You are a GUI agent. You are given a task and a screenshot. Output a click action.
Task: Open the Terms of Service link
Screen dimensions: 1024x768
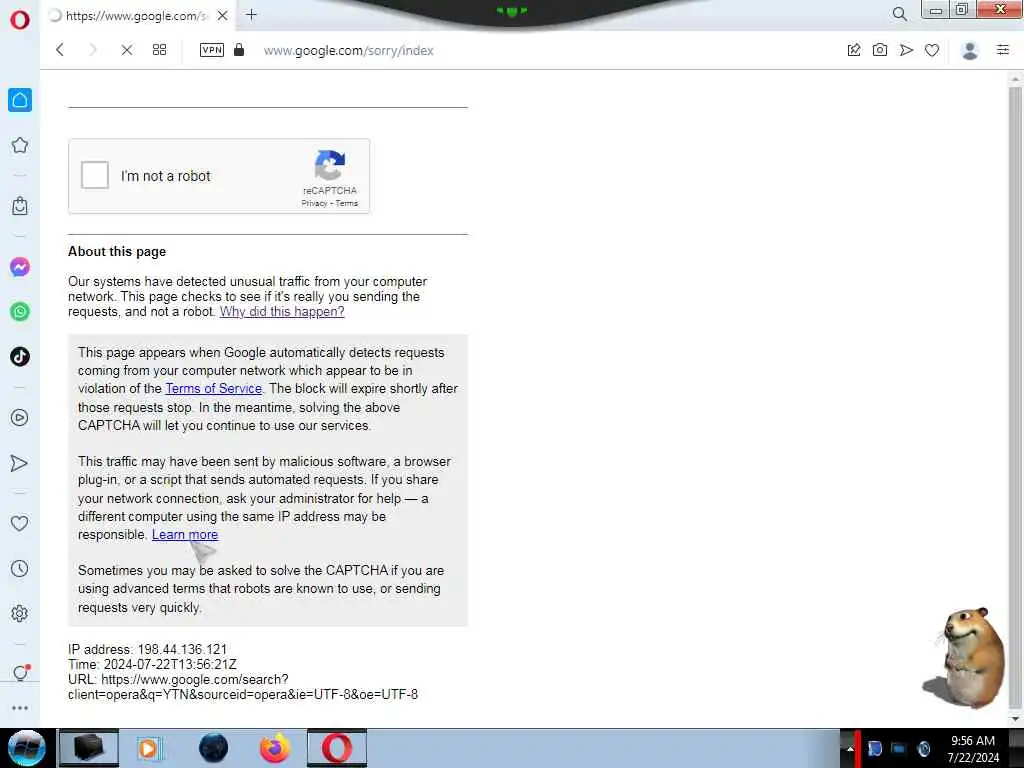[214, 389]
